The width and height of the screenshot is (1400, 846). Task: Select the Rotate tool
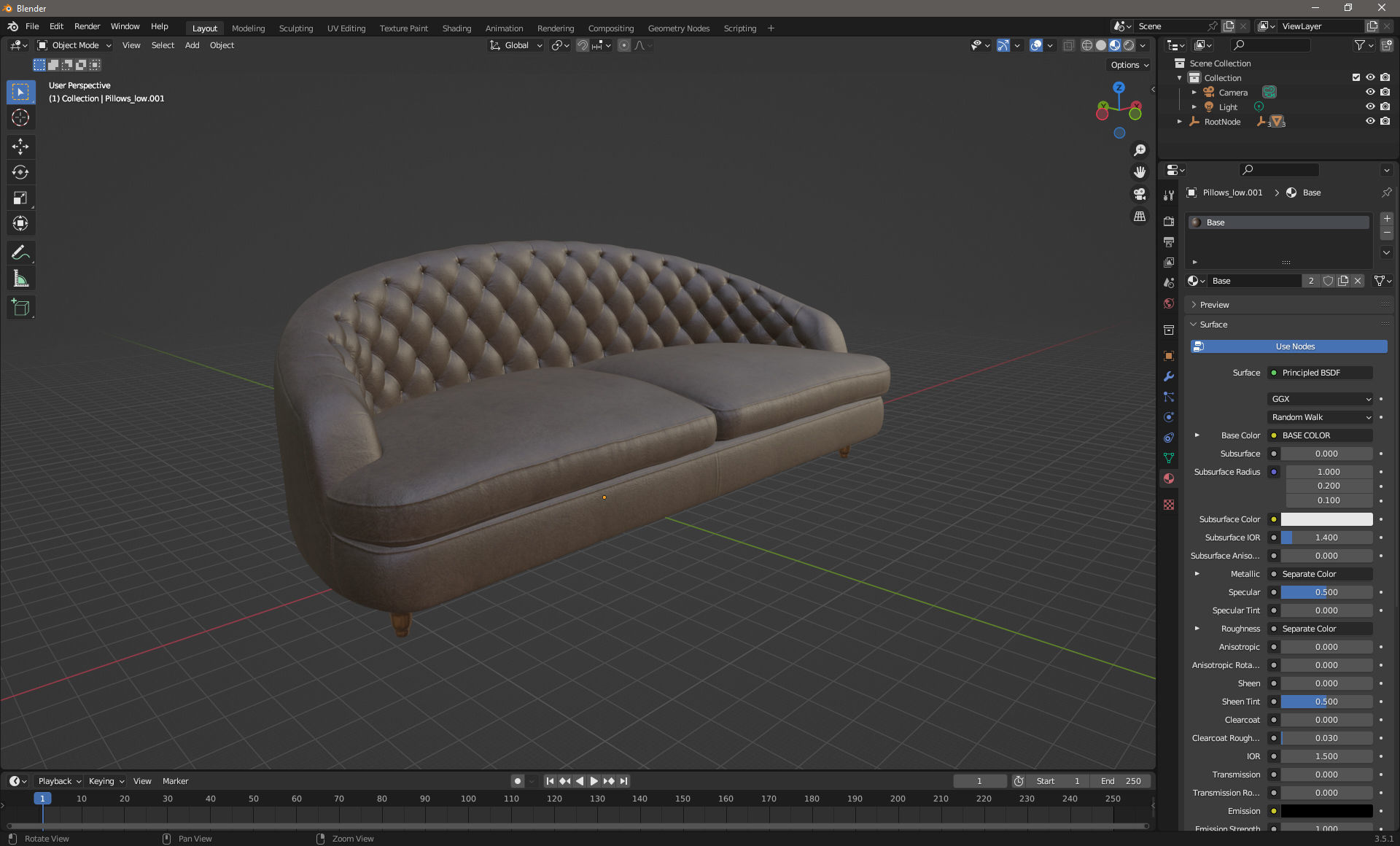click(x=20, y=172)
